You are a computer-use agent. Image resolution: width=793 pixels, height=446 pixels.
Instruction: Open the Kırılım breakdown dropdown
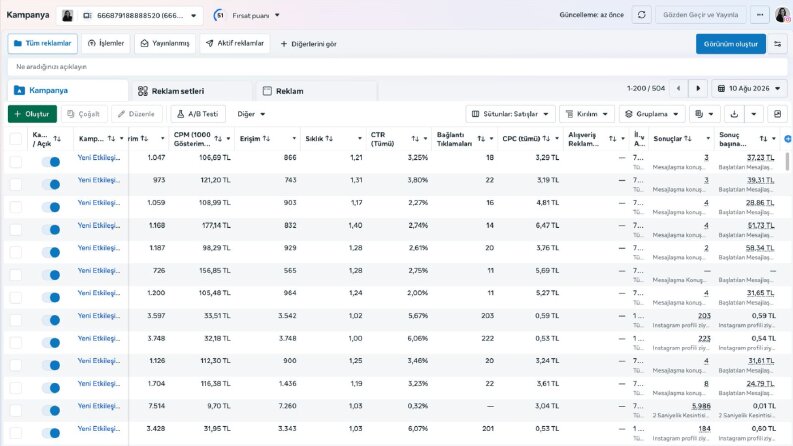coord(587,114)
